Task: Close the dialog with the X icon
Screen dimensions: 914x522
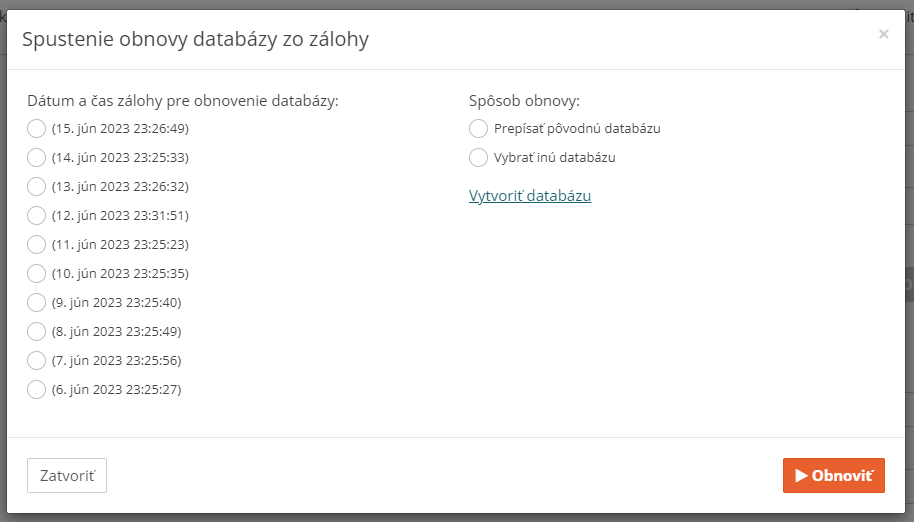Action: pyautogui.click(x=884, y=34)
